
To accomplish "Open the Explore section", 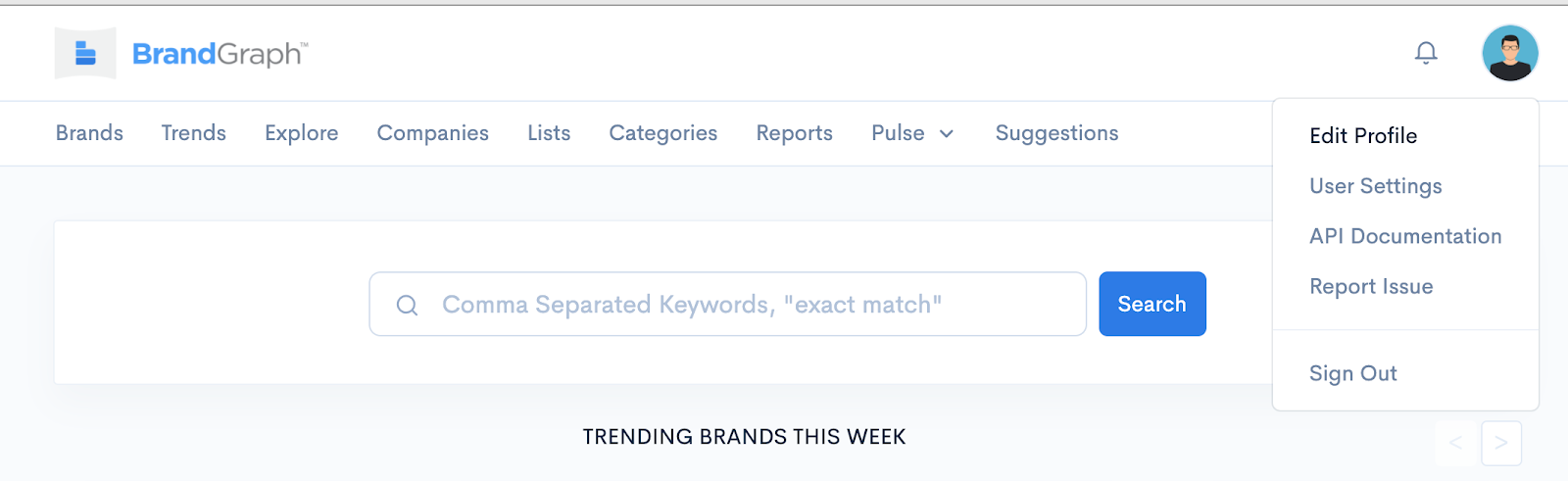I will tap(302, 133).
